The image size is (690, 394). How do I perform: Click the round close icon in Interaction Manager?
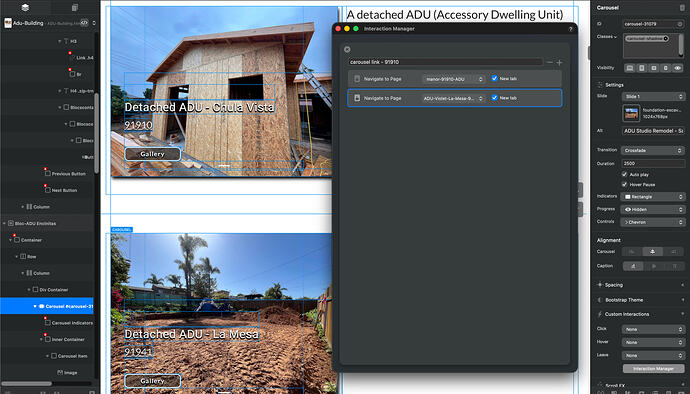tap(347, 49)
